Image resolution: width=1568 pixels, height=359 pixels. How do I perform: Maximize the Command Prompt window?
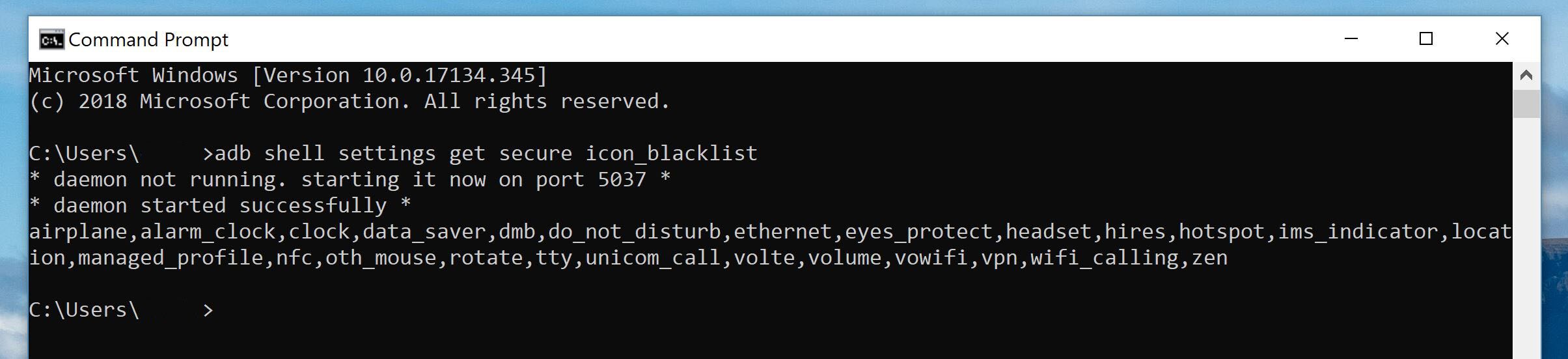point(1426,39)
